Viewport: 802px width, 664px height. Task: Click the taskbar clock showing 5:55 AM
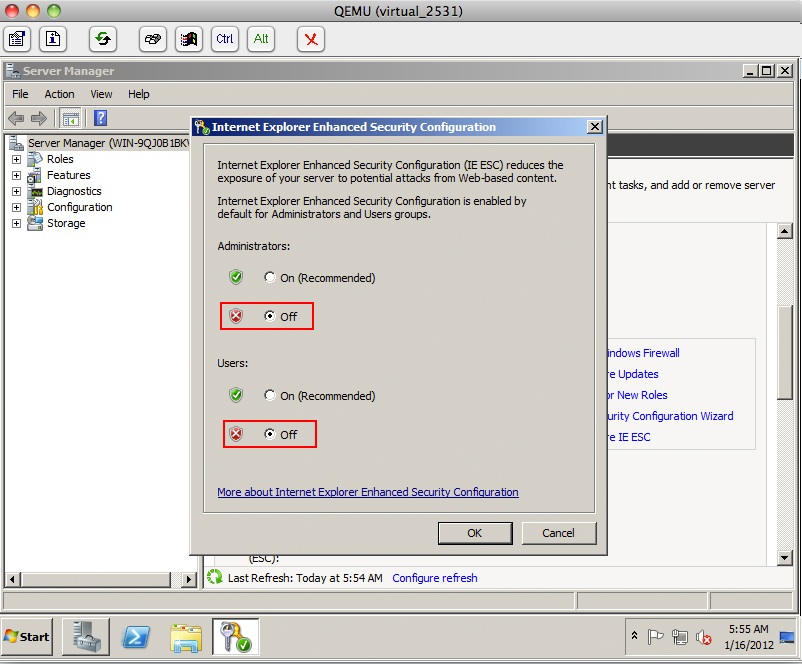[x=749, y=636]
